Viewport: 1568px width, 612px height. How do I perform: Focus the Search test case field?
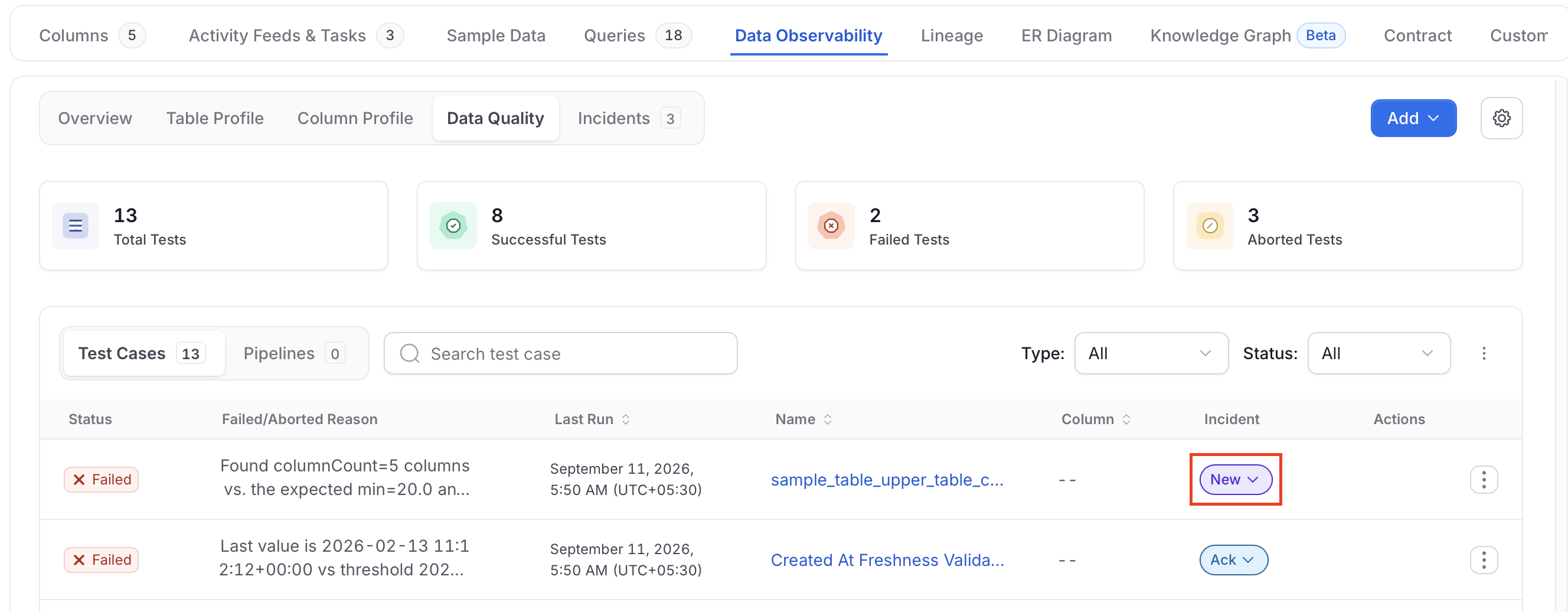[561, 353]
